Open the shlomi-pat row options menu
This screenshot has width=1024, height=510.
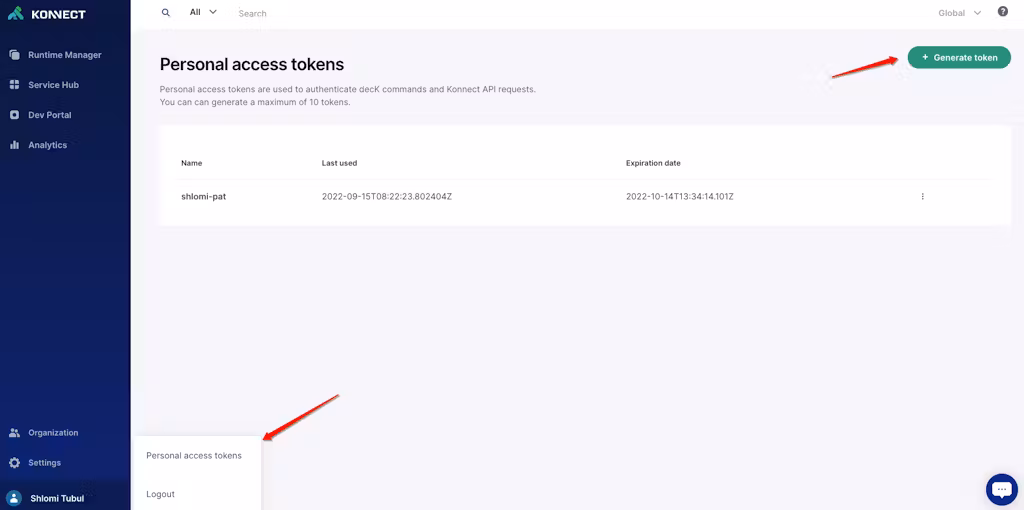pos(922,197)
